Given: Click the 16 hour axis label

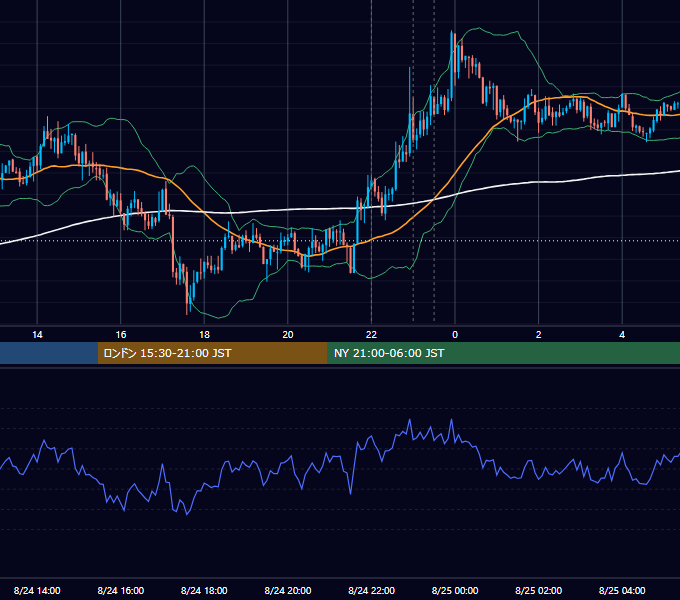Looking at the screenshot, I should (x=121, y=335).
